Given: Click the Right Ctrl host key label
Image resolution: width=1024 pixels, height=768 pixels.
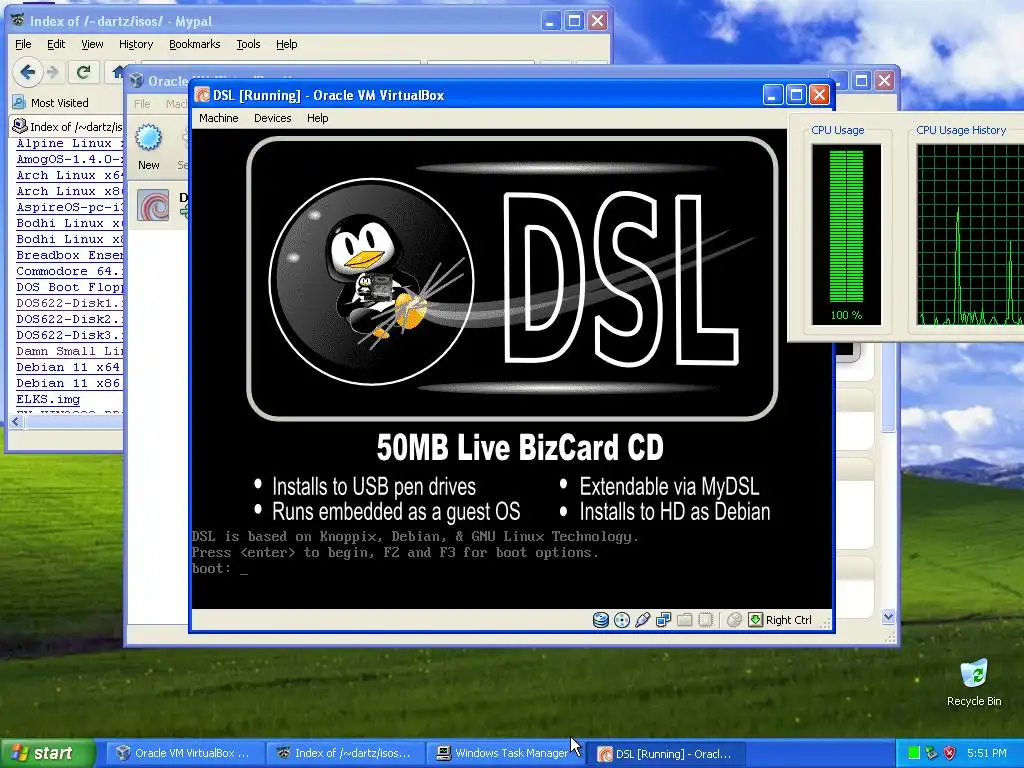Looking at the screenshot, I should coord(789,620).
